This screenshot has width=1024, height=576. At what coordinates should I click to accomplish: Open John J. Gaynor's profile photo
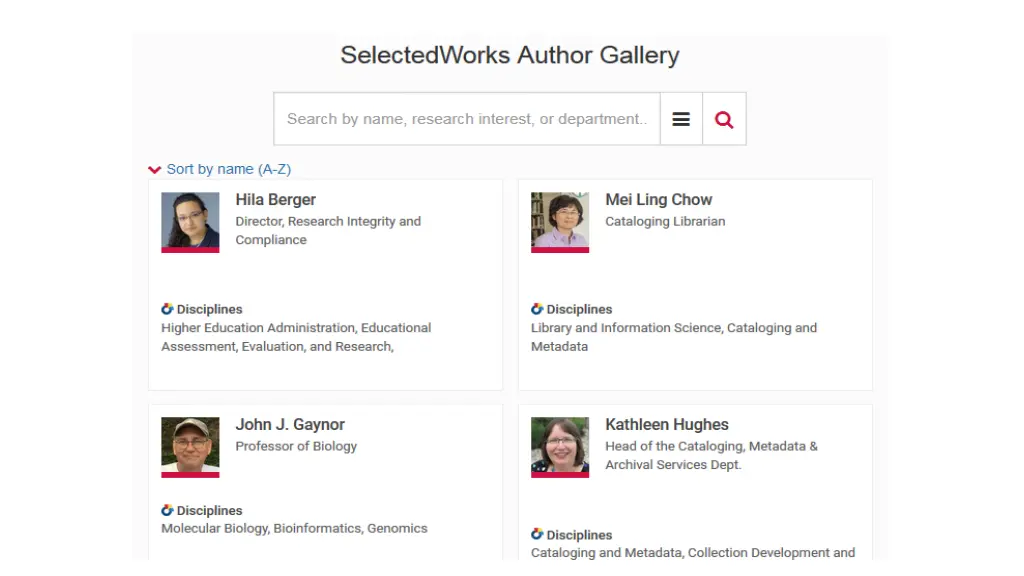coord(190,447)
